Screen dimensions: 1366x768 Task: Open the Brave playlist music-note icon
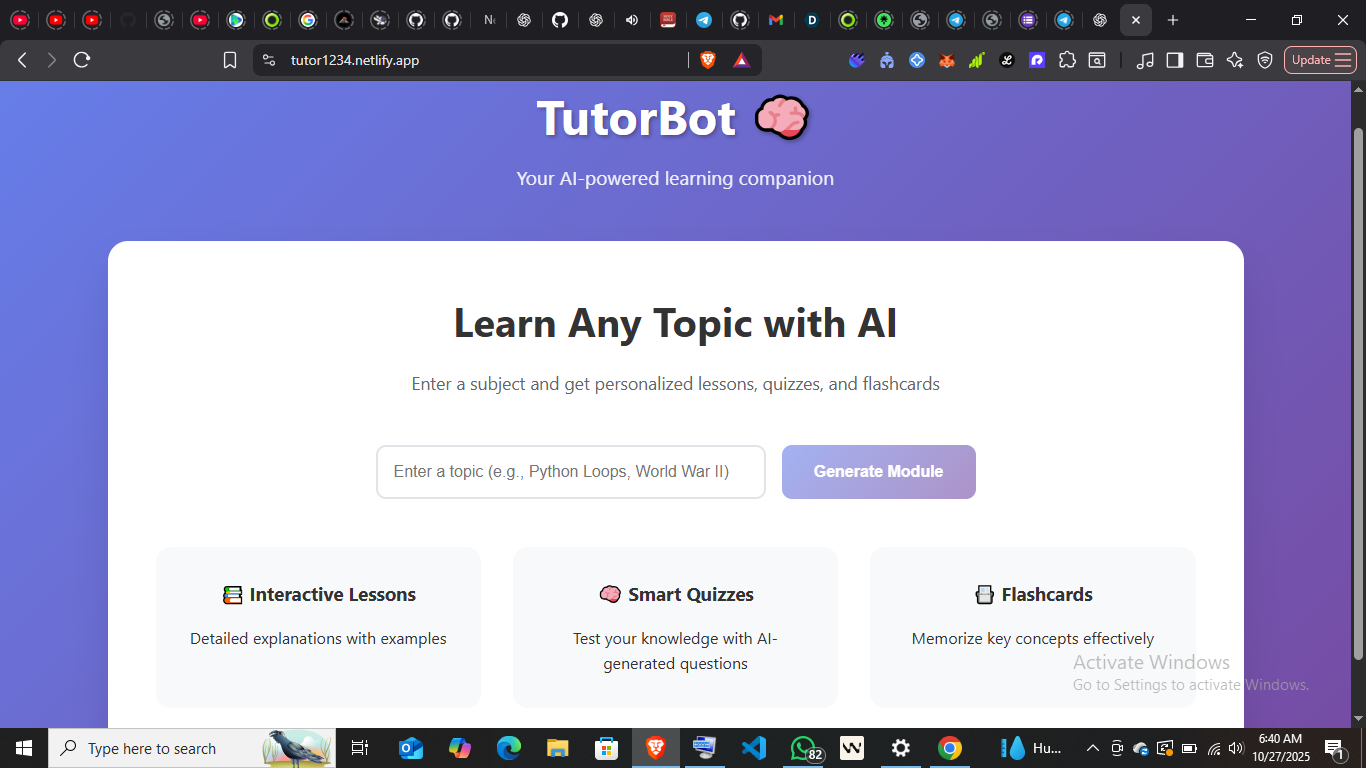pyautogui.click(x=1145, y=60)
